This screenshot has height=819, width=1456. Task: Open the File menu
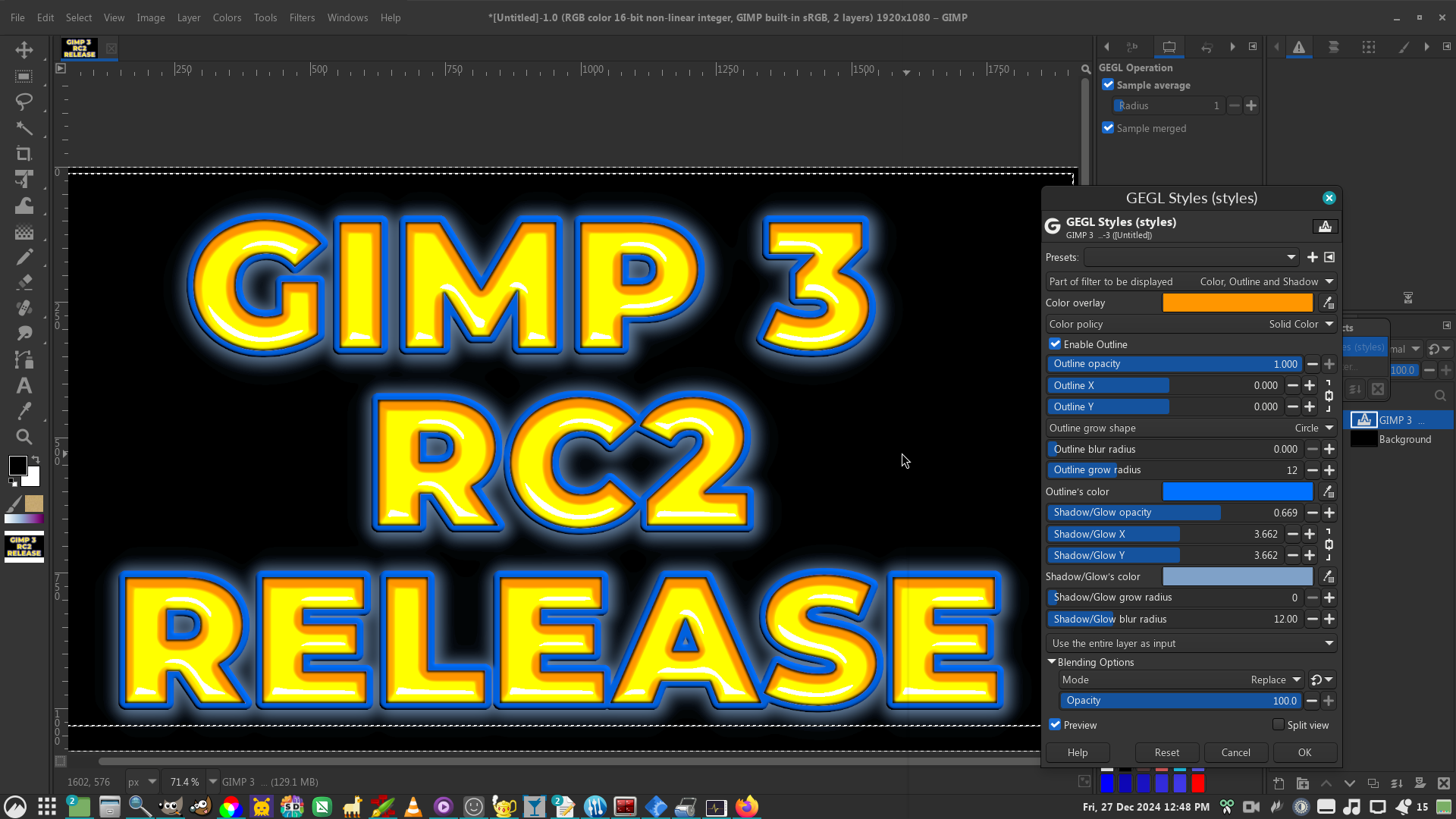pos(17,17)
